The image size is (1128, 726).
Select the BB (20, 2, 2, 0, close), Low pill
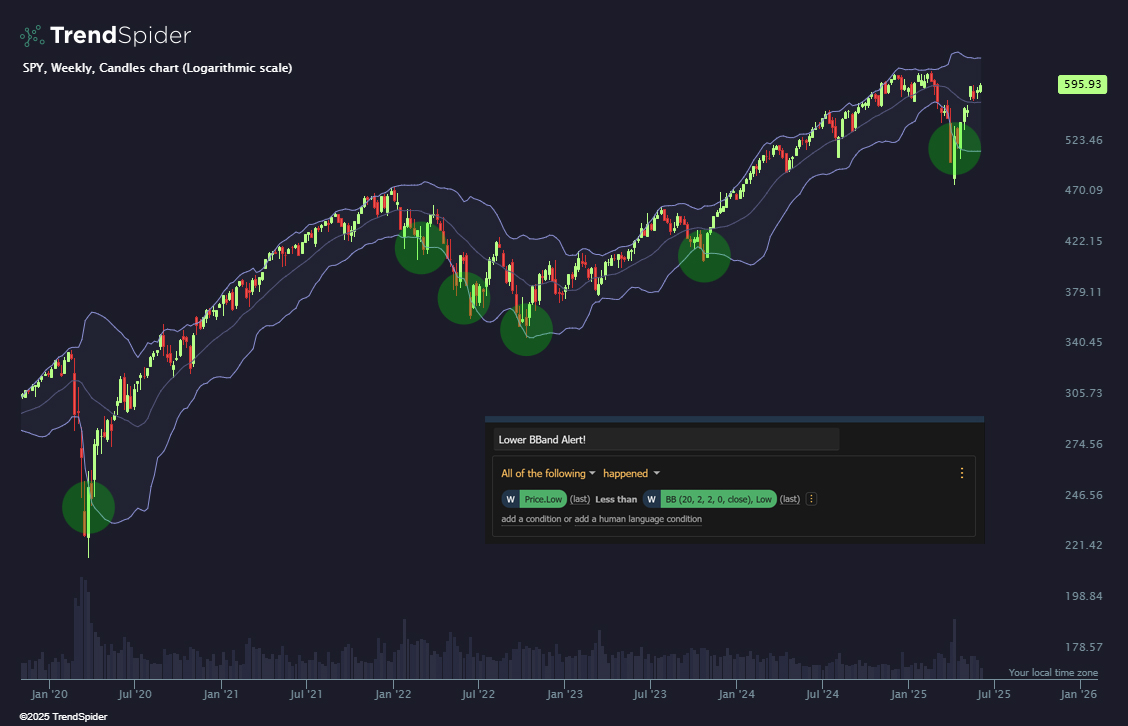click(x=719, y=499)
